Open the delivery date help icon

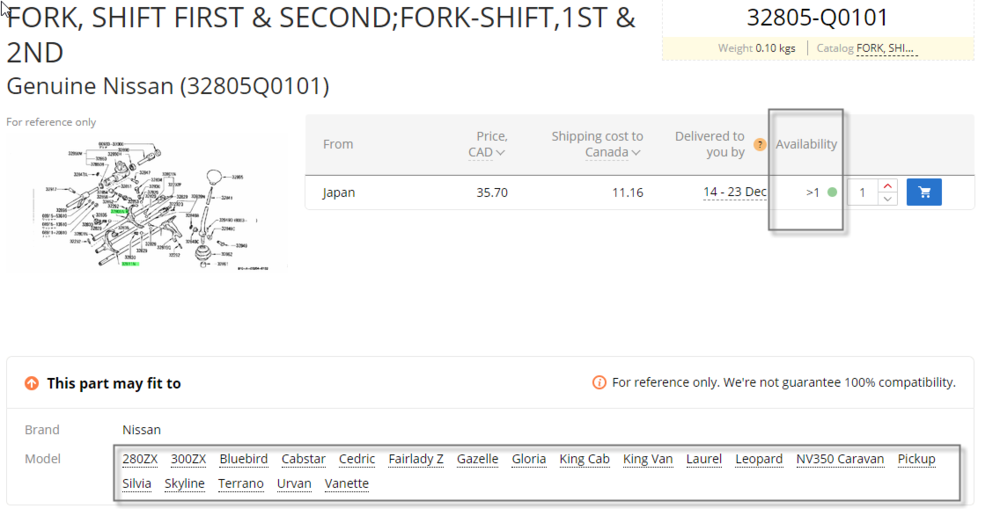[760, 144]
